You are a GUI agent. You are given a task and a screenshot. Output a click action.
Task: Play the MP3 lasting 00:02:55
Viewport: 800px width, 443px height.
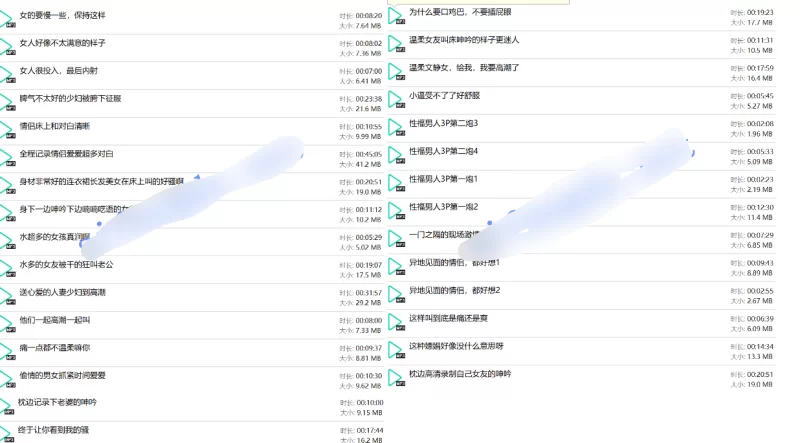(396, 294)
